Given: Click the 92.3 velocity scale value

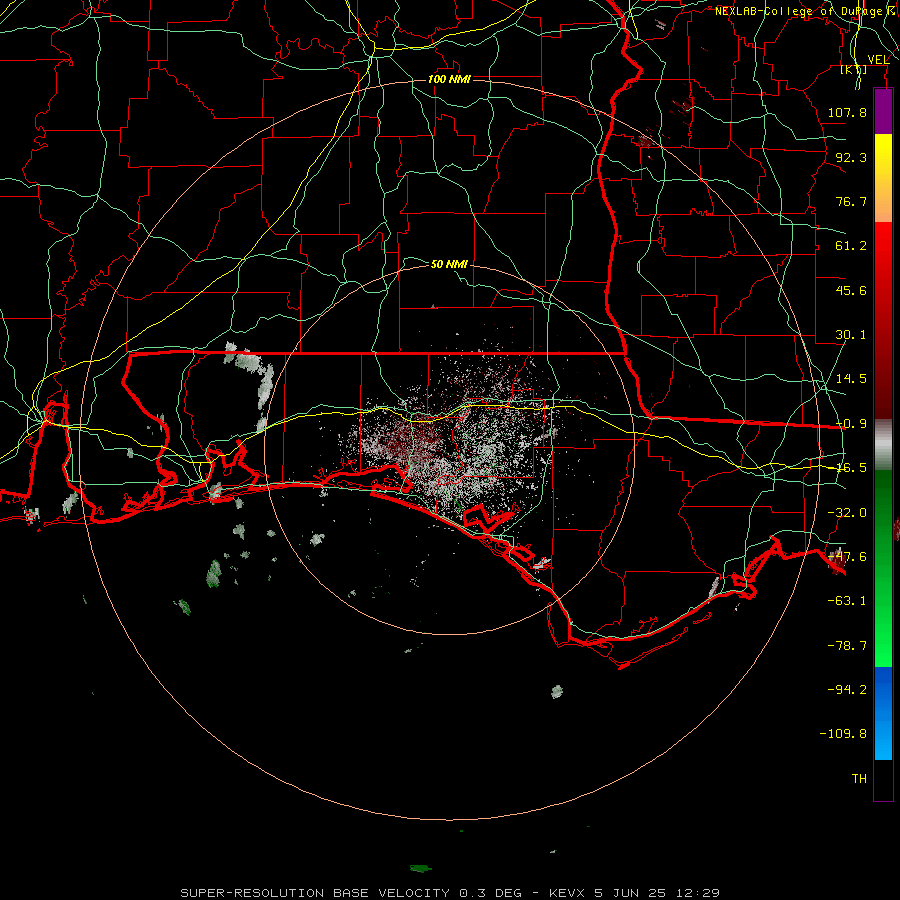Looking at the screenshot, I should (x=851, y=157).
